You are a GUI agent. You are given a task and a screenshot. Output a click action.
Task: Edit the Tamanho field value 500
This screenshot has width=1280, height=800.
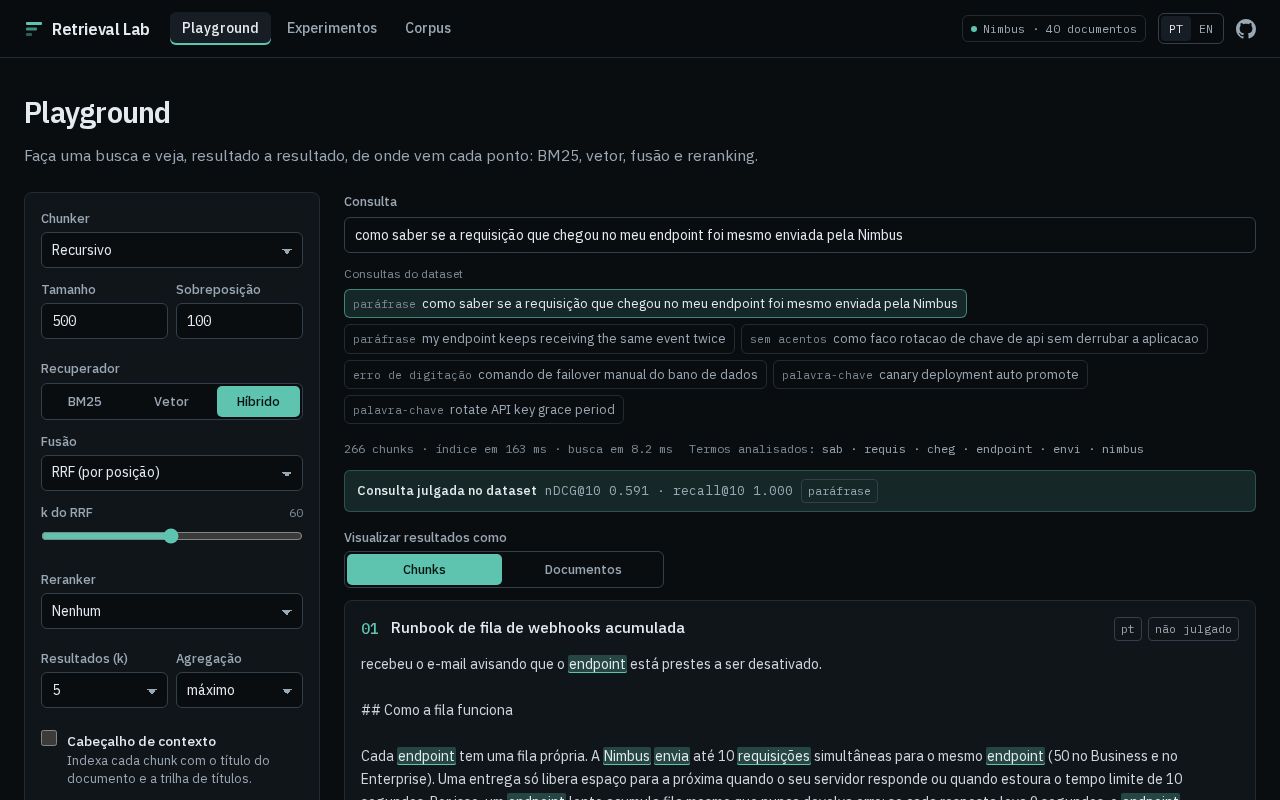(104, 321)
